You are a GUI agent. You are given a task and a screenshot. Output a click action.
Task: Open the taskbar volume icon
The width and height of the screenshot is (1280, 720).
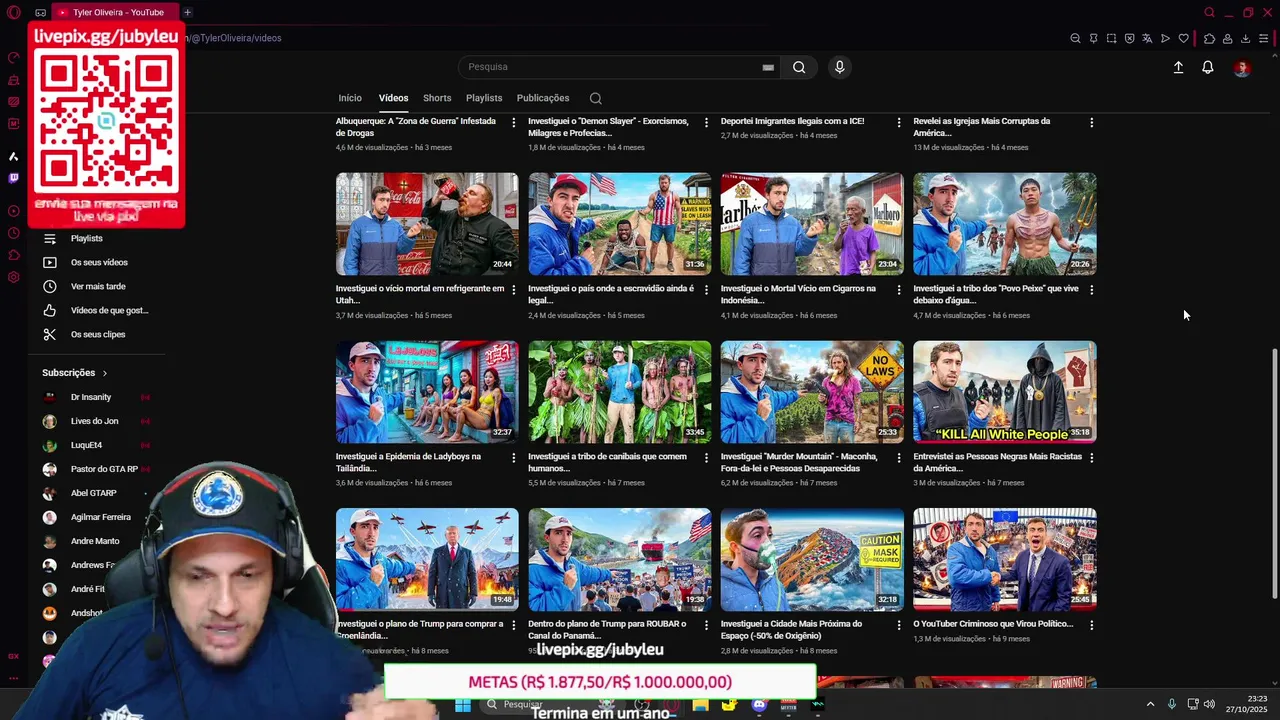pos(1209,704)
